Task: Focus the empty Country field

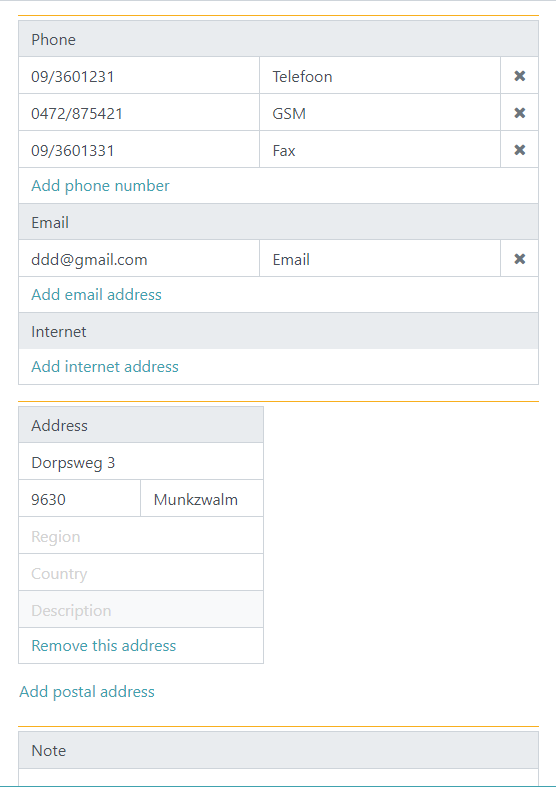Action: pyautogui.click(x=141, y=573)
